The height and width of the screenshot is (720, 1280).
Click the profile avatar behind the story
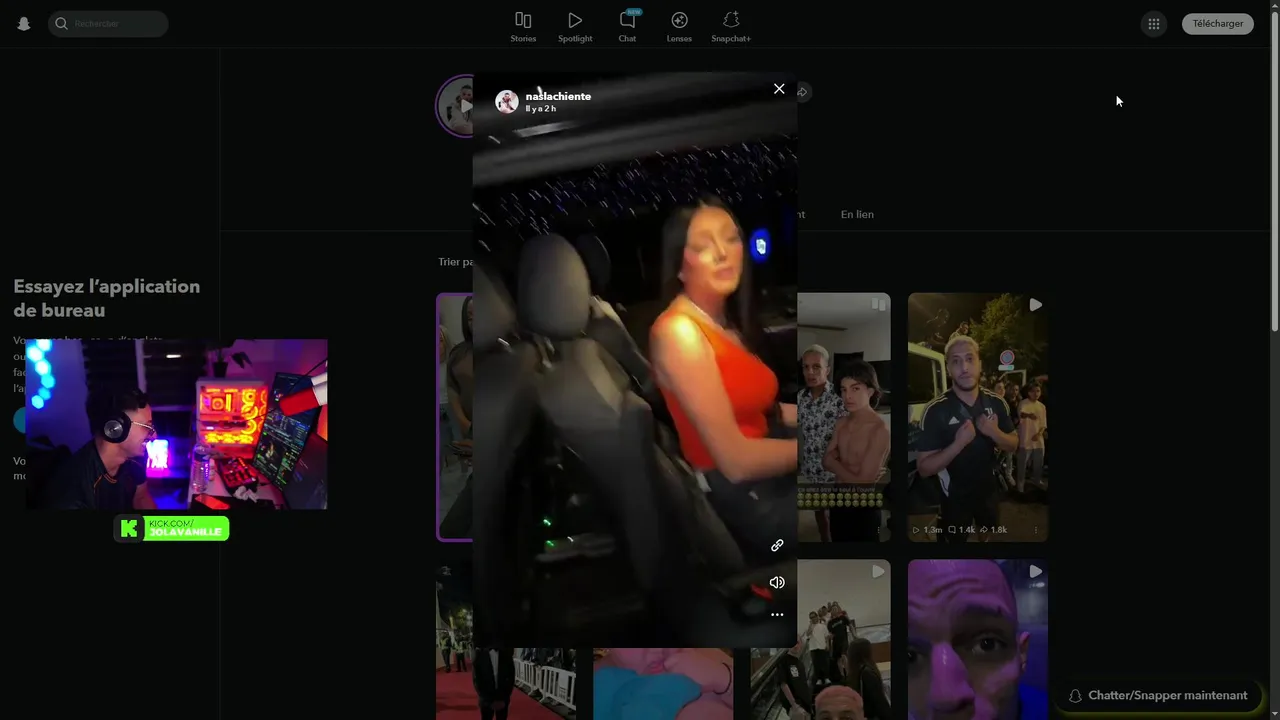(455, 105)
